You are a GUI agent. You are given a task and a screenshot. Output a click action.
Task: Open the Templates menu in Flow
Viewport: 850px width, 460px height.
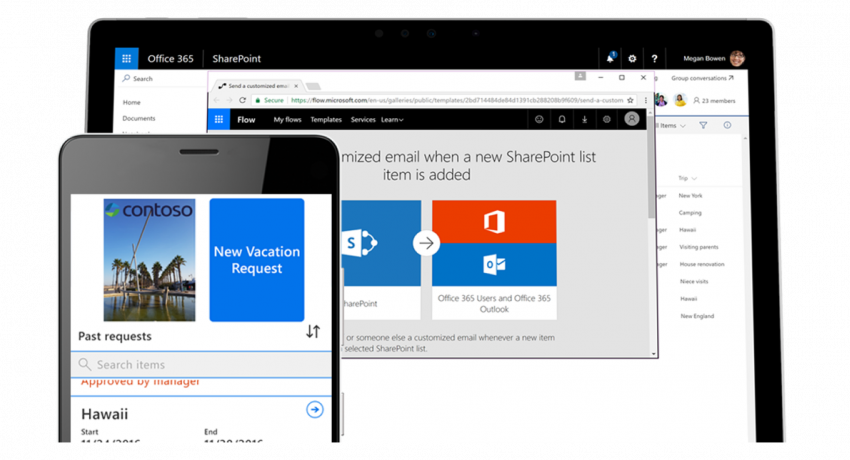click(x=326, y=120)
